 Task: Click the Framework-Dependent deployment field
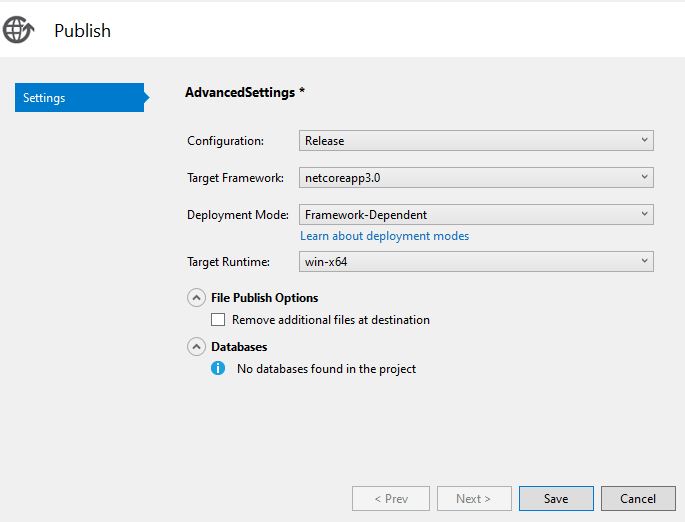[476, 214]
